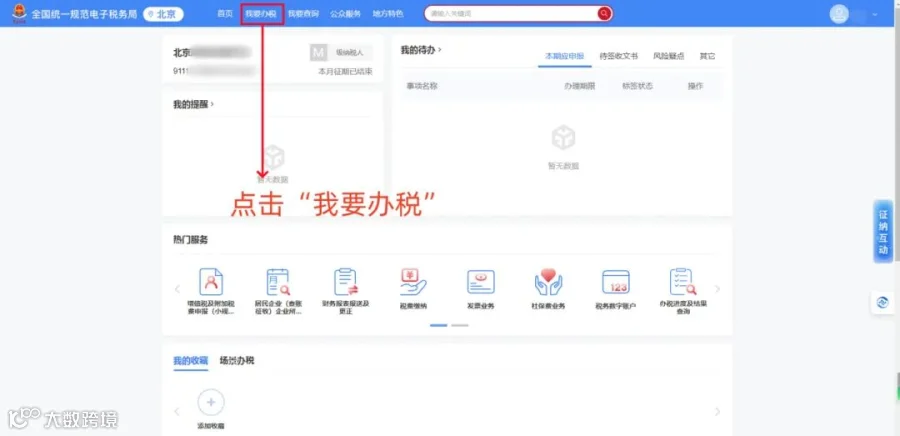Switch to 场景办税 tab
The width and height of the screenshot is (900, 436).
(x=237, y=360)
